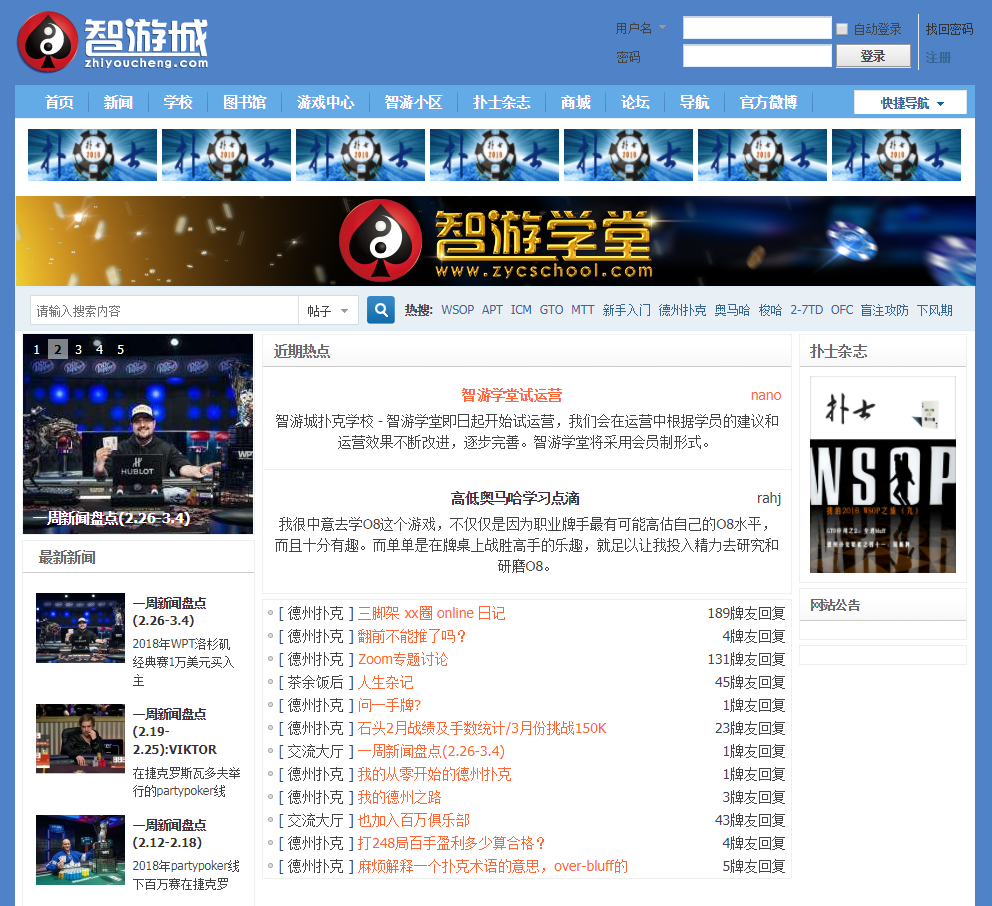Open thread 也加入百万俱乐部

(x=414, y=820)
